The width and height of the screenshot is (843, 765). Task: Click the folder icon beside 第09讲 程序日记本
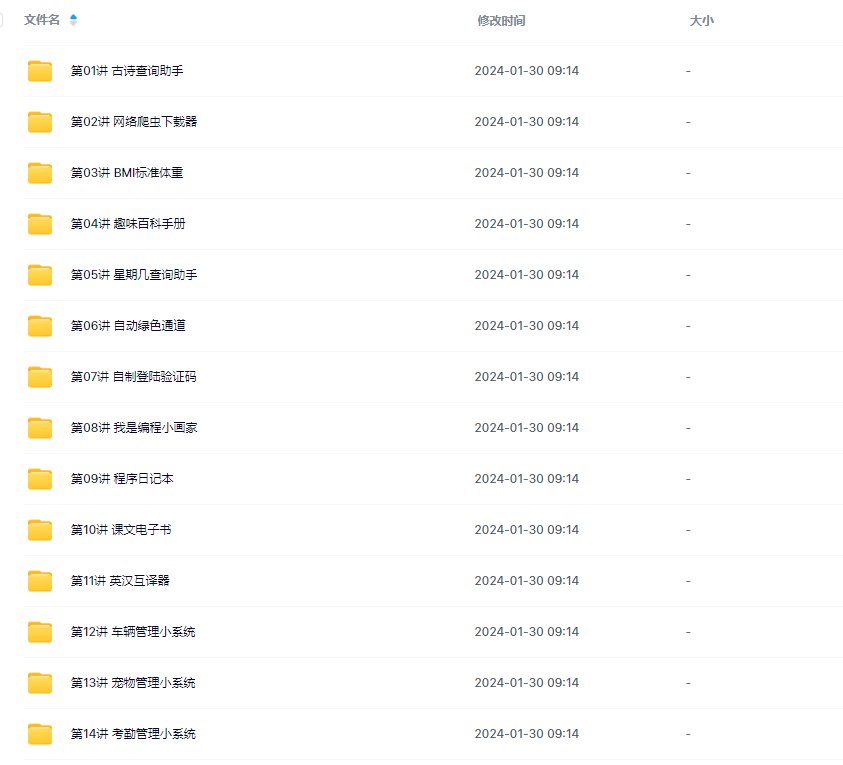pyautogui.click(x=38, y=478)
